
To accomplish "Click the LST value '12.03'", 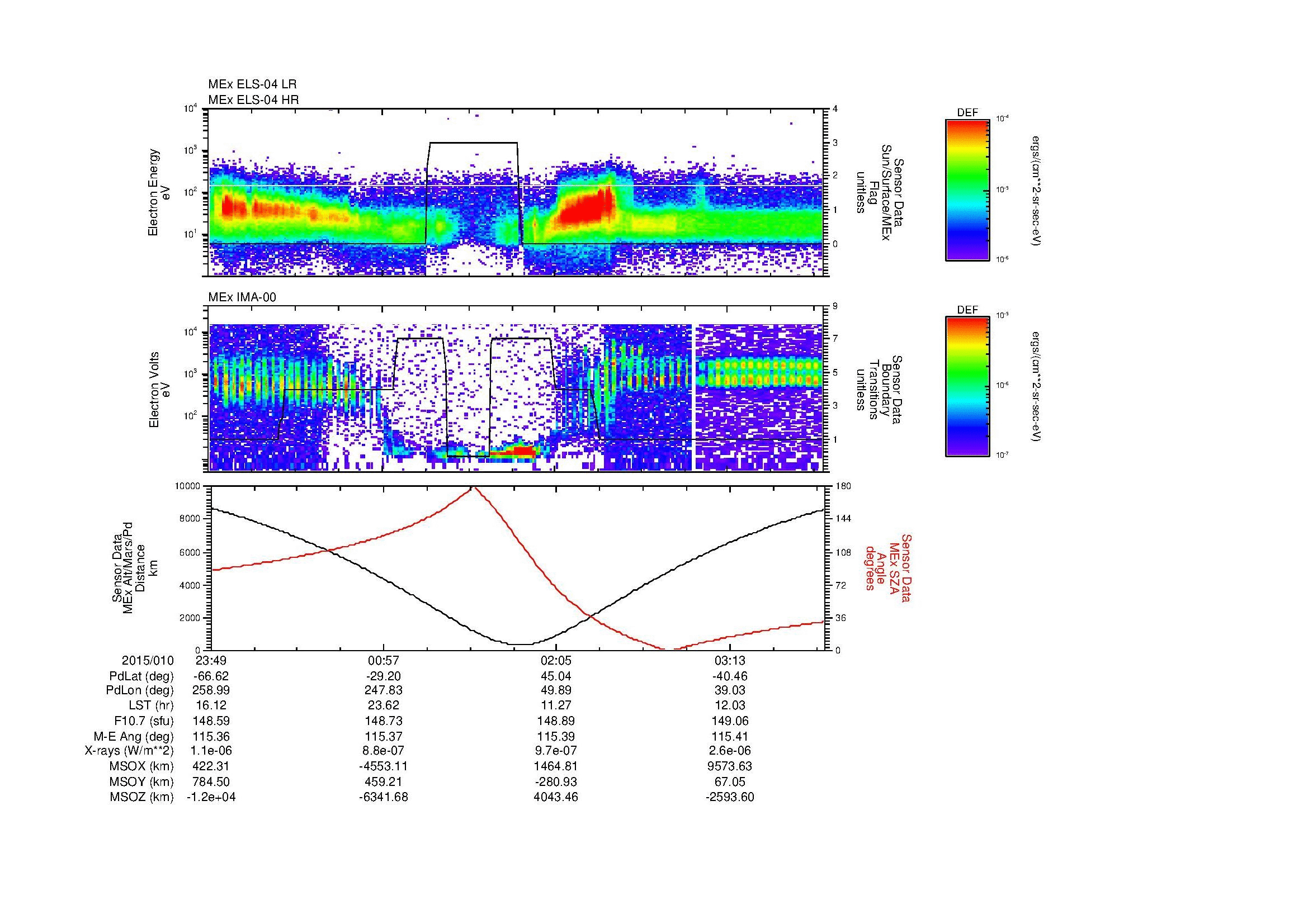I will [x=729, y=706].
